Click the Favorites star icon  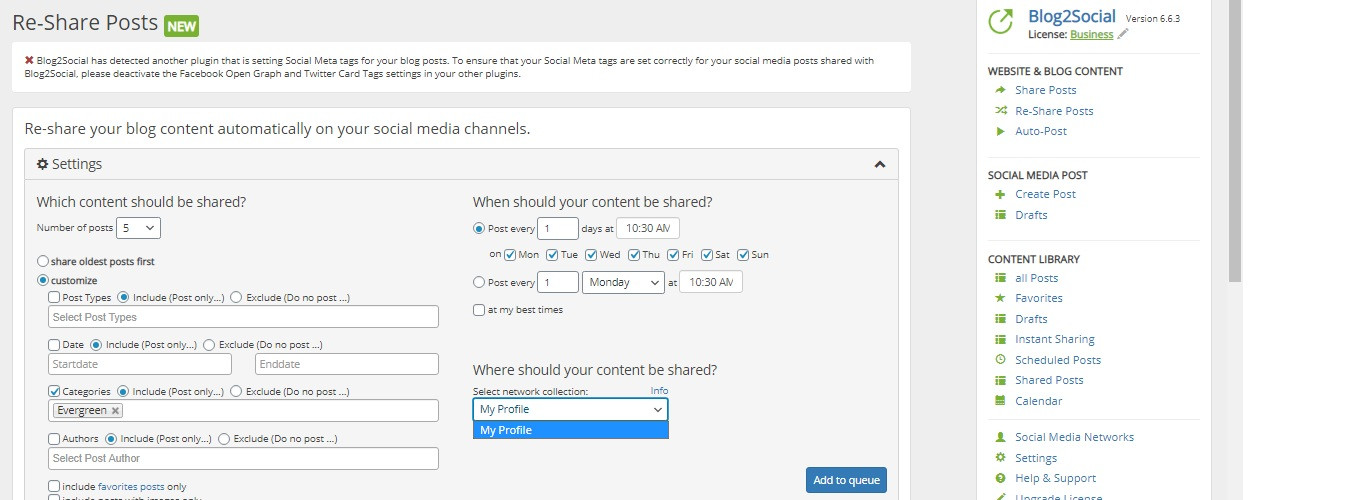click(x=1000, y=298)
